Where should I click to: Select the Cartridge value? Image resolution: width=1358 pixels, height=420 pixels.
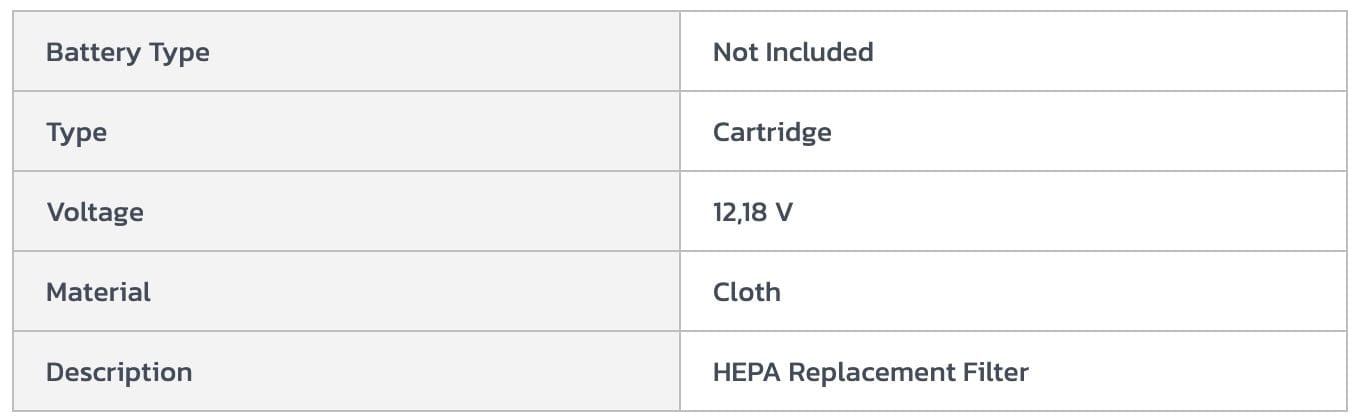click(x=771, y=132)
